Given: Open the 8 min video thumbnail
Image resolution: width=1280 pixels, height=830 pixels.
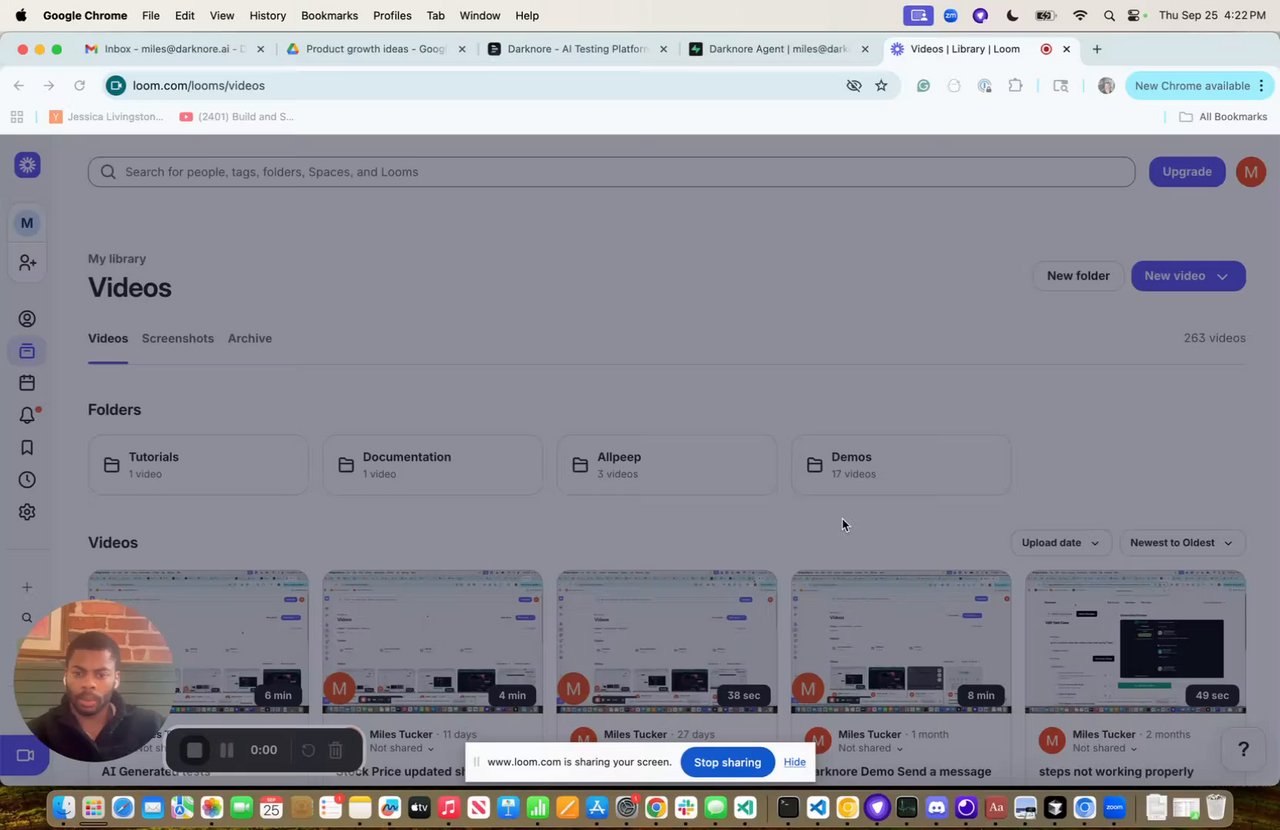Looking at the screenshot, I should pyautogui.click(x=901, y=642).
